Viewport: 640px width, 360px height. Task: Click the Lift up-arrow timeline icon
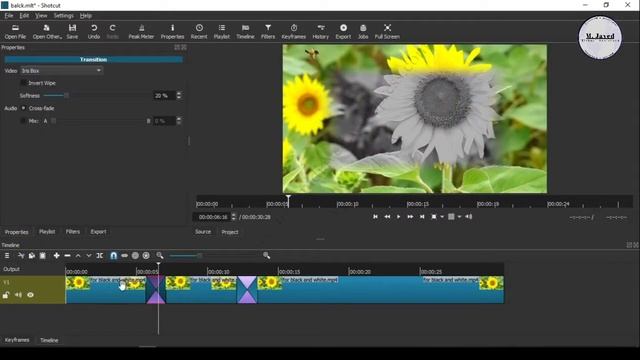(x=78, y=256)
